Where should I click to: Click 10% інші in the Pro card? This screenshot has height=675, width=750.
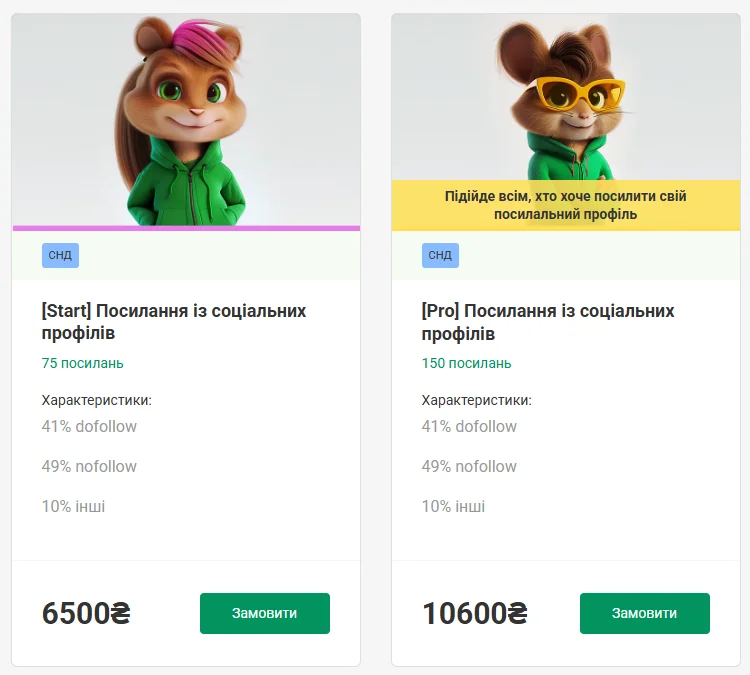point(453,506)
